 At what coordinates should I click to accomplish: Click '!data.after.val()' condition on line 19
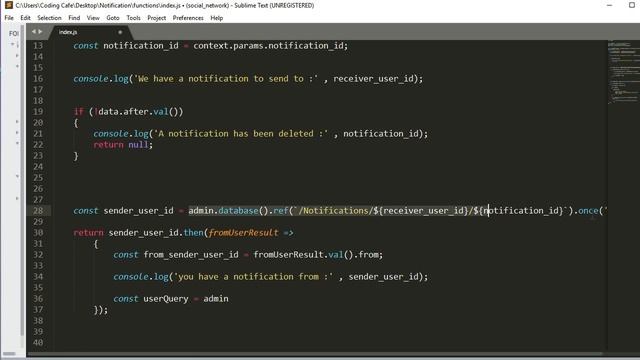point(136,112)
